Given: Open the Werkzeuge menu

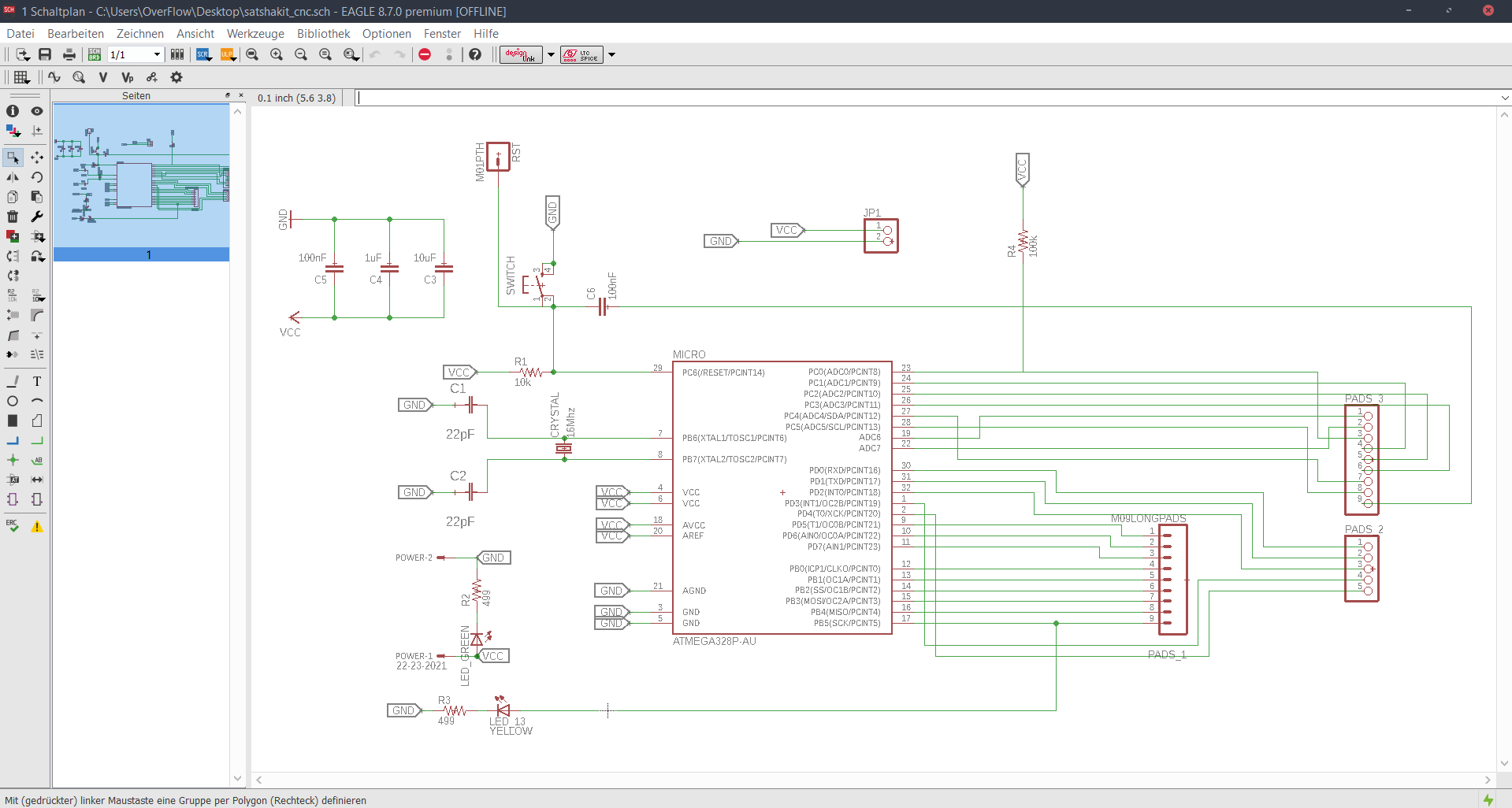Looking at the screenshot, I should point(255,34).
